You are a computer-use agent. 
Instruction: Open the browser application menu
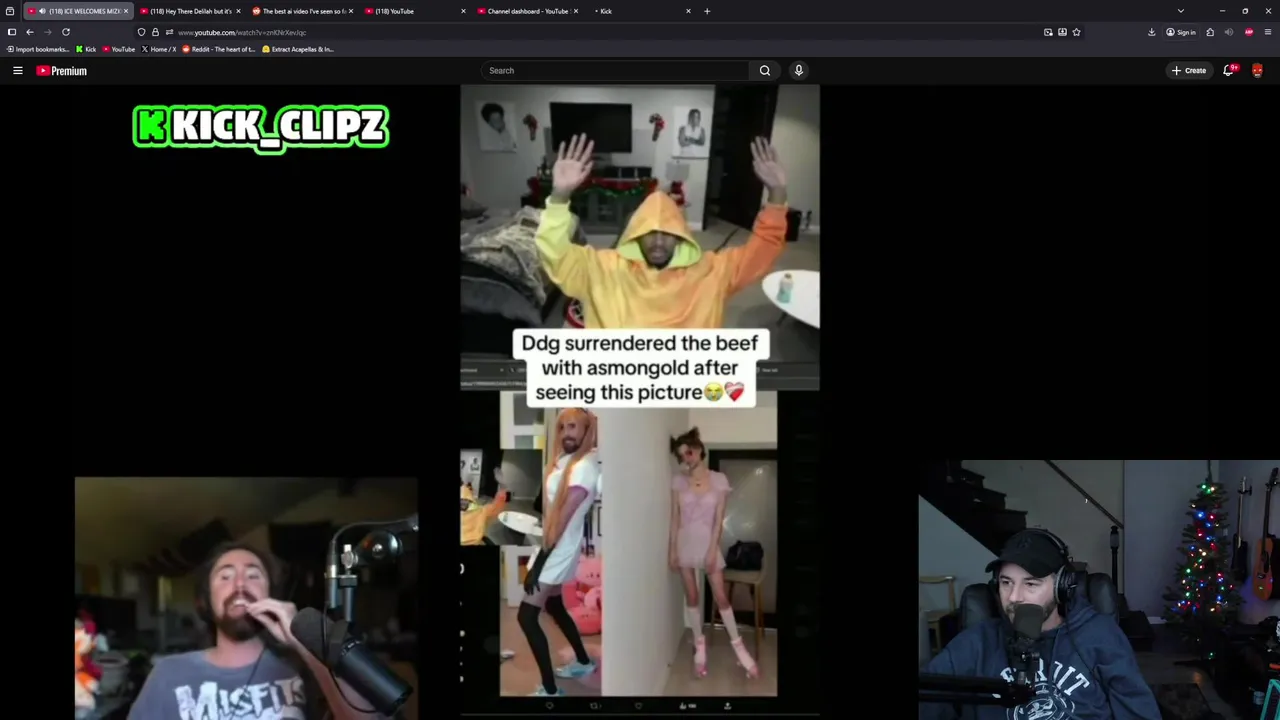1268,32
